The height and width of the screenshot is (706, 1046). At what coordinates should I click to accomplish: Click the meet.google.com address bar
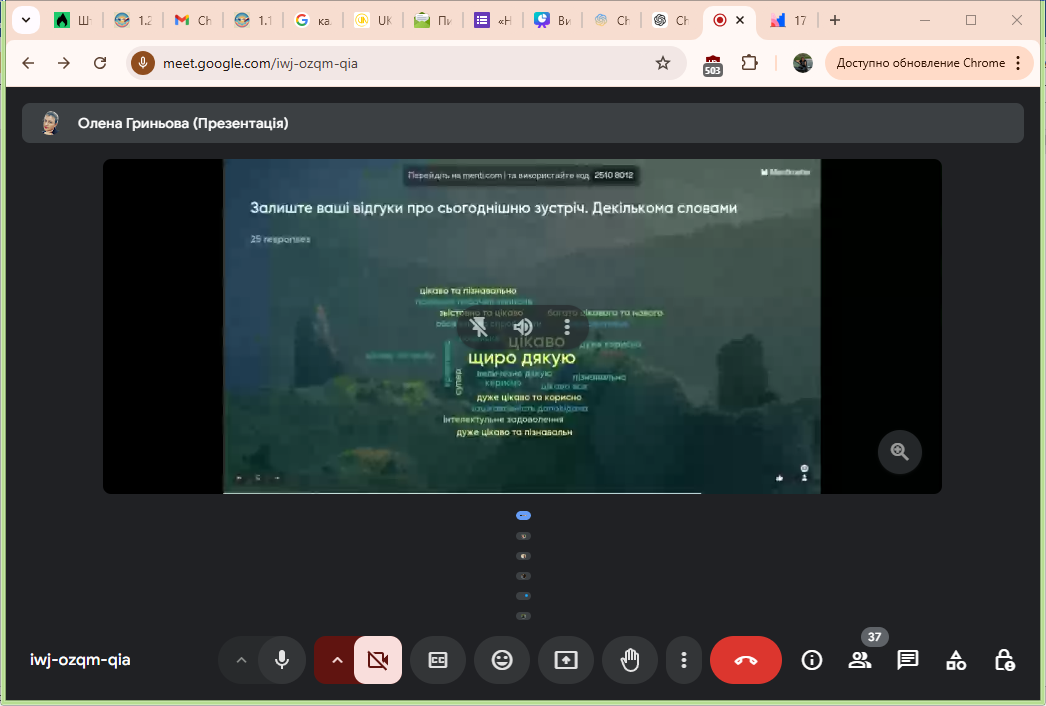click(400, 63)
